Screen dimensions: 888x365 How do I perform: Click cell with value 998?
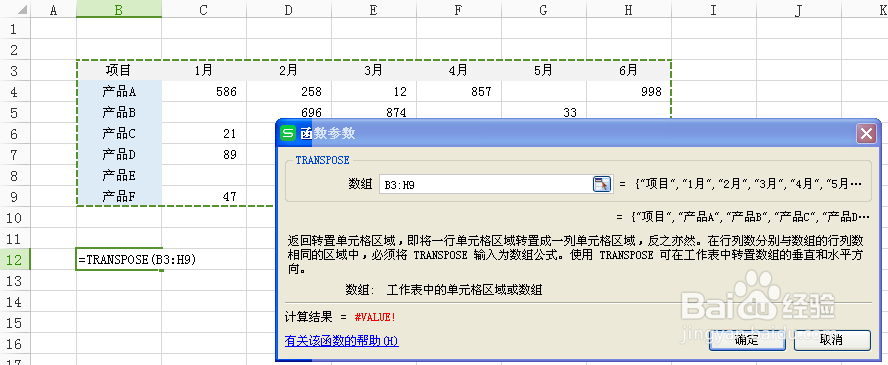tap(629, 91)
